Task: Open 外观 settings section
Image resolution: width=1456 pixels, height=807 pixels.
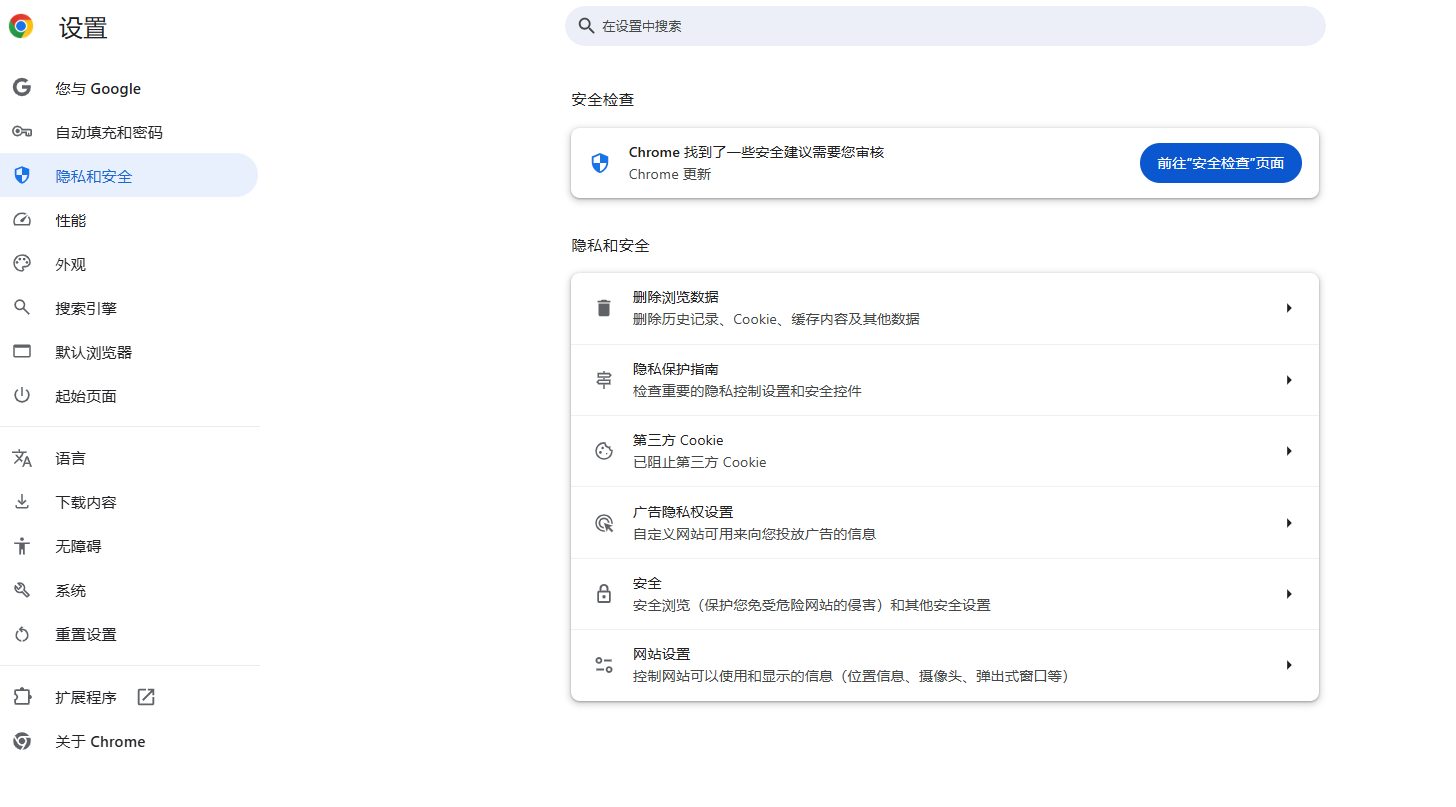Action: [x=129, y=264]
